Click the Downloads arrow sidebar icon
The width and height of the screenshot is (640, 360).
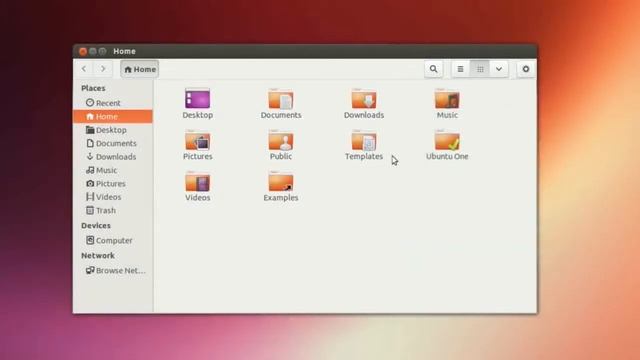tap(90, 156)
